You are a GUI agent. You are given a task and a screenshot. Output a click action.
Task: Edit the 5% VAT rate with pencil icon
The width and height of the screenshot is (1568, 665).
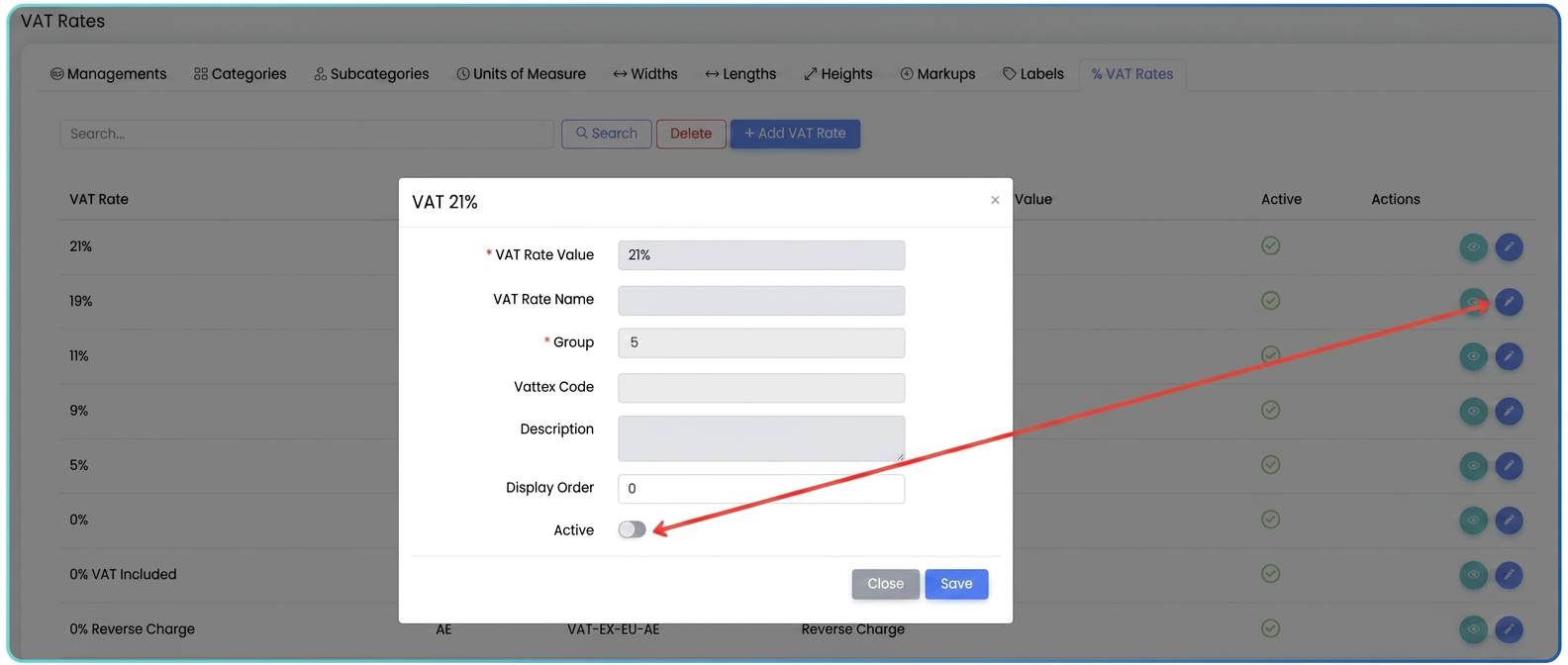(x=1509, y=465)
